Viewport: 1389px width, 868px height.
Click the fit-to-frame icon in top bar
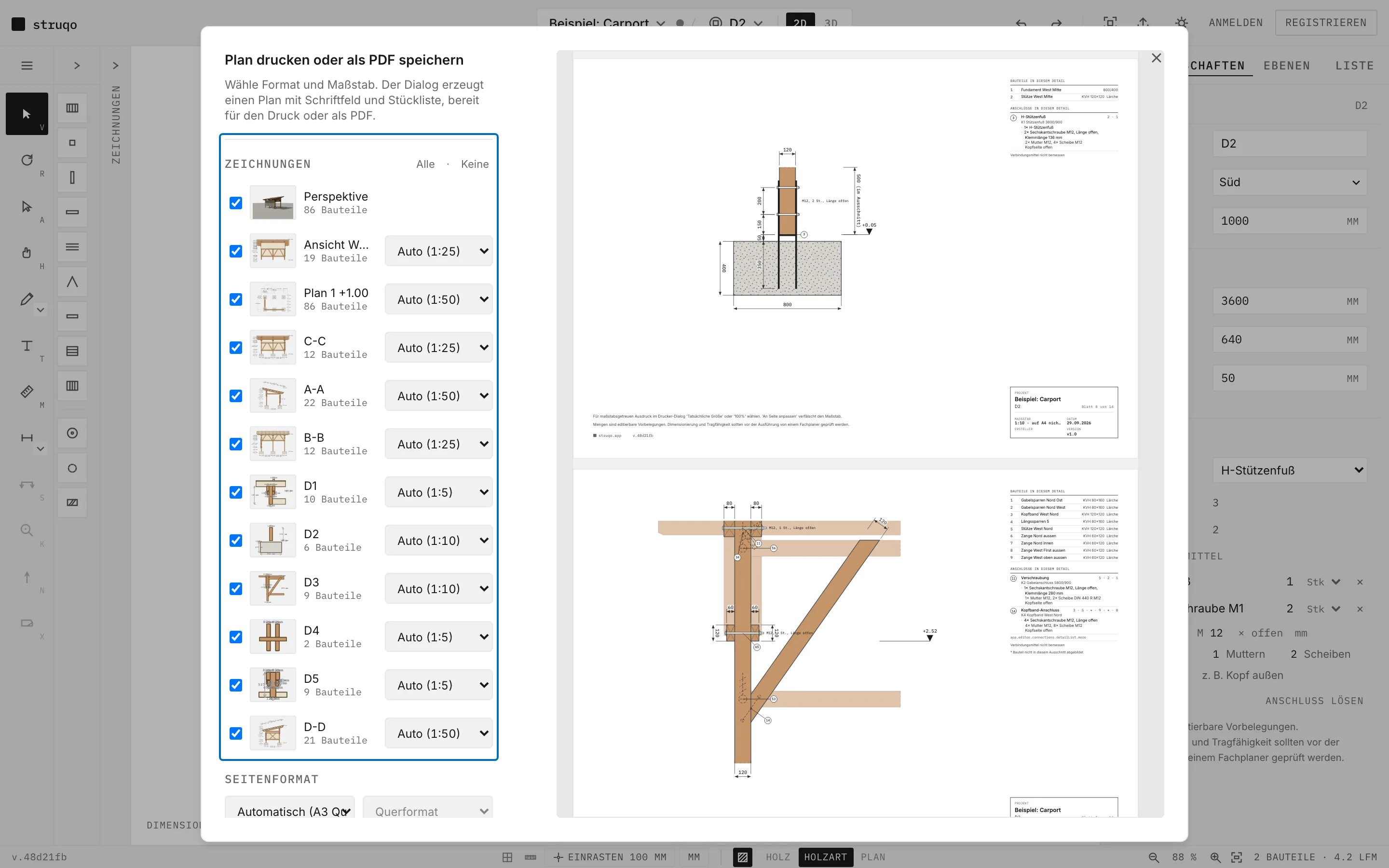coord(1110,22)
